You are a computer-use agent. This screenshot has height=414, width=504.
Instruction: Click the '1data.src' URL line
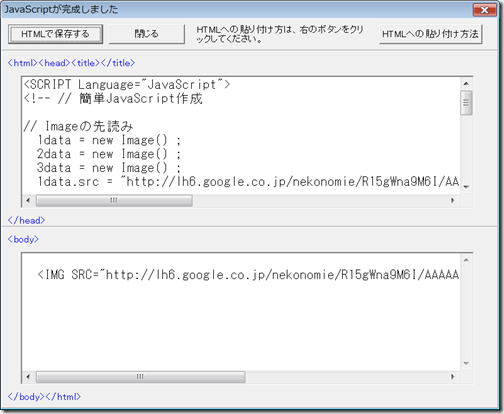click(248, 182)
